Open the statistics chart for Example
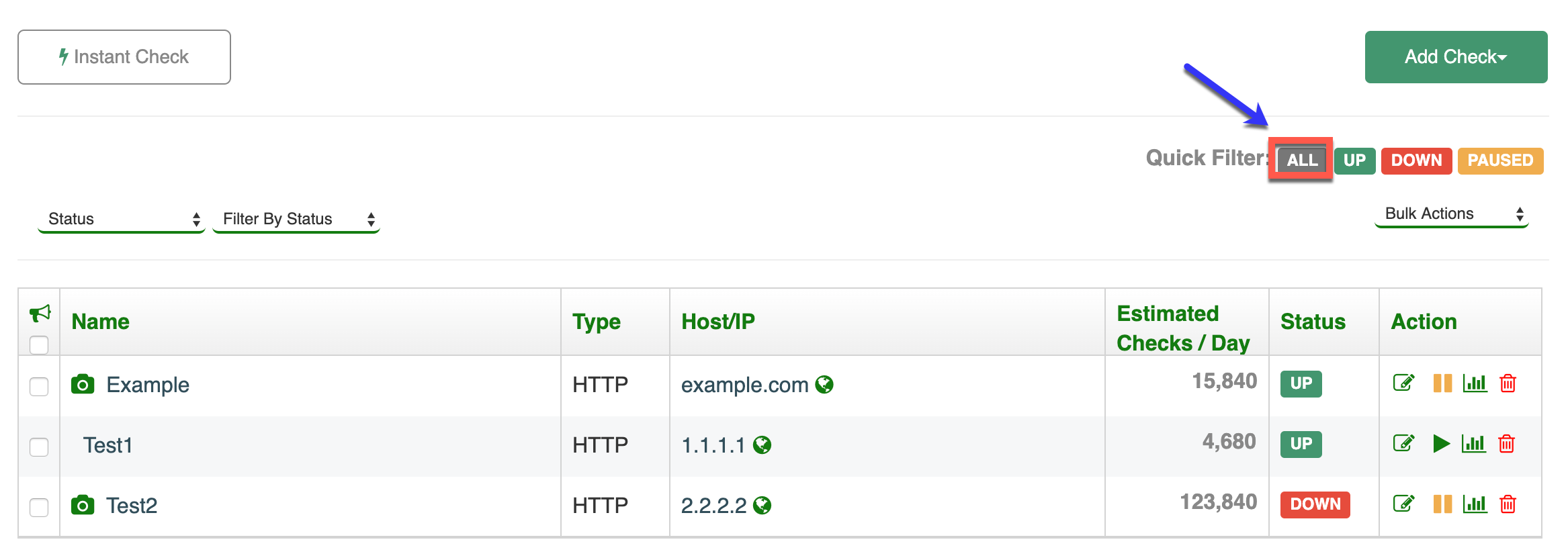Screen dimensions: 1568x556 point(1475,383)
